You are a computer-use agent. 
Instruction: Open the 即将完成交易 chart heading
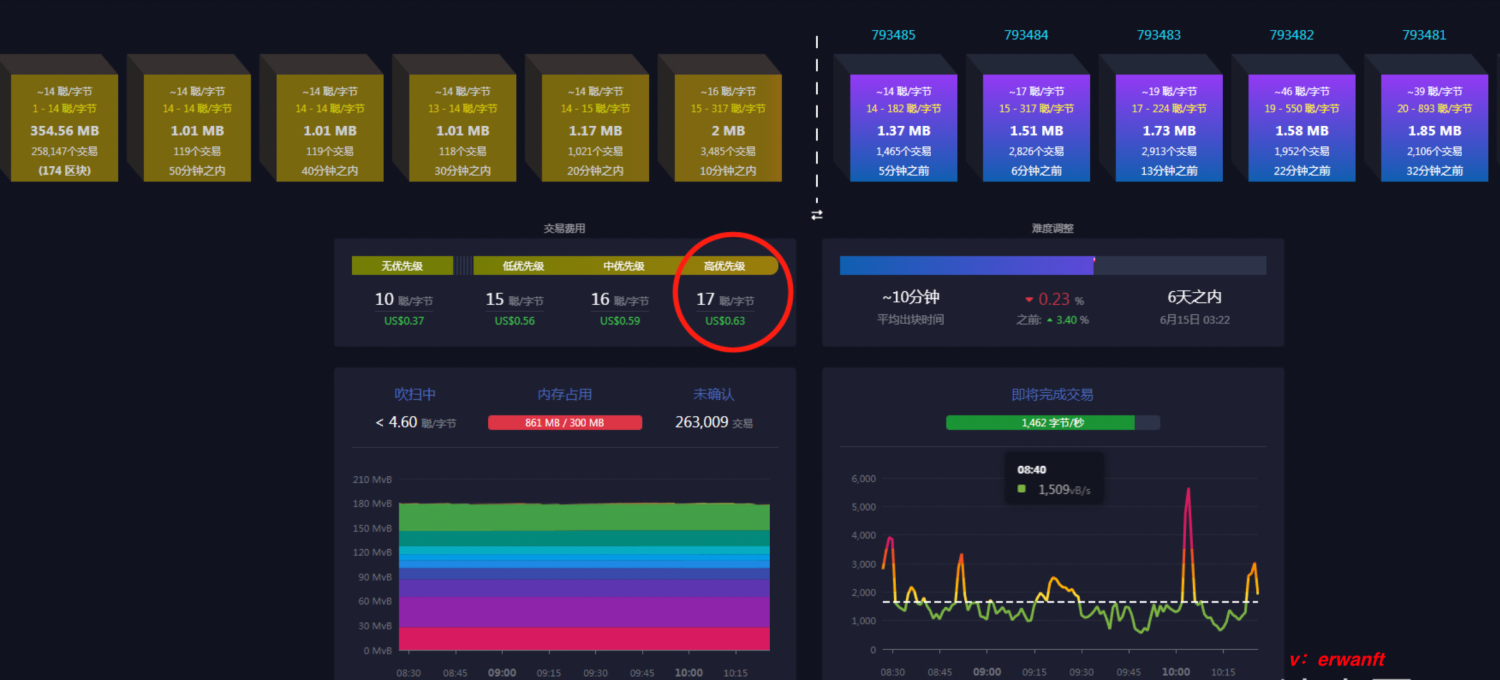point(1053,395)
